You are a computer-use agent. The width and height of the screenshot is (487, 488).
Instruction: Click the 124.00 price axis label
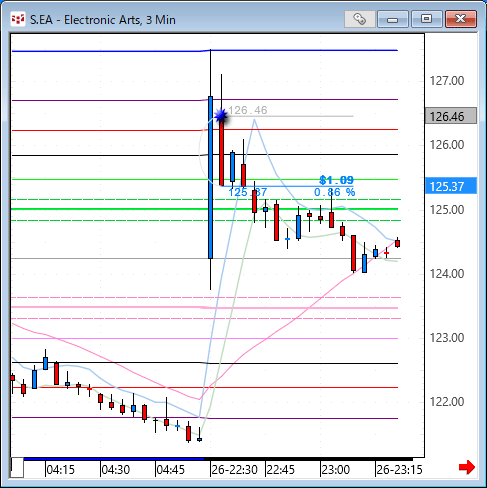click(447, 274)
